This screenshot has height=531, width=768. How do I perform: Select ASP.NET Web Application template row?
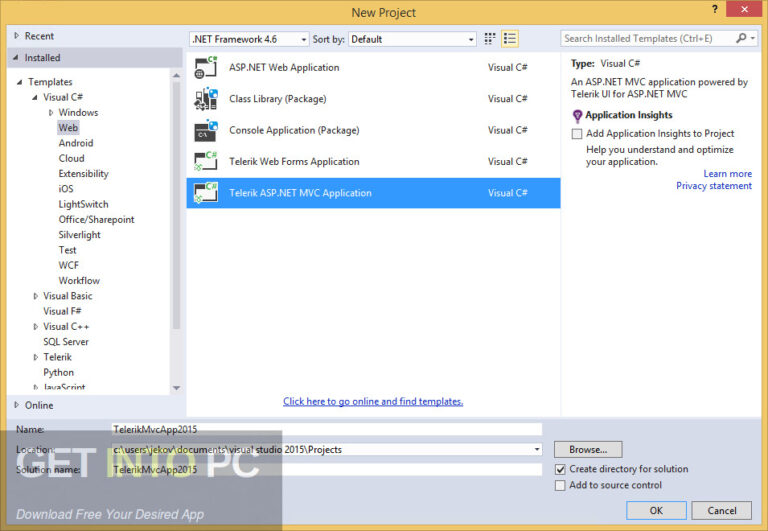pos(373,68)
